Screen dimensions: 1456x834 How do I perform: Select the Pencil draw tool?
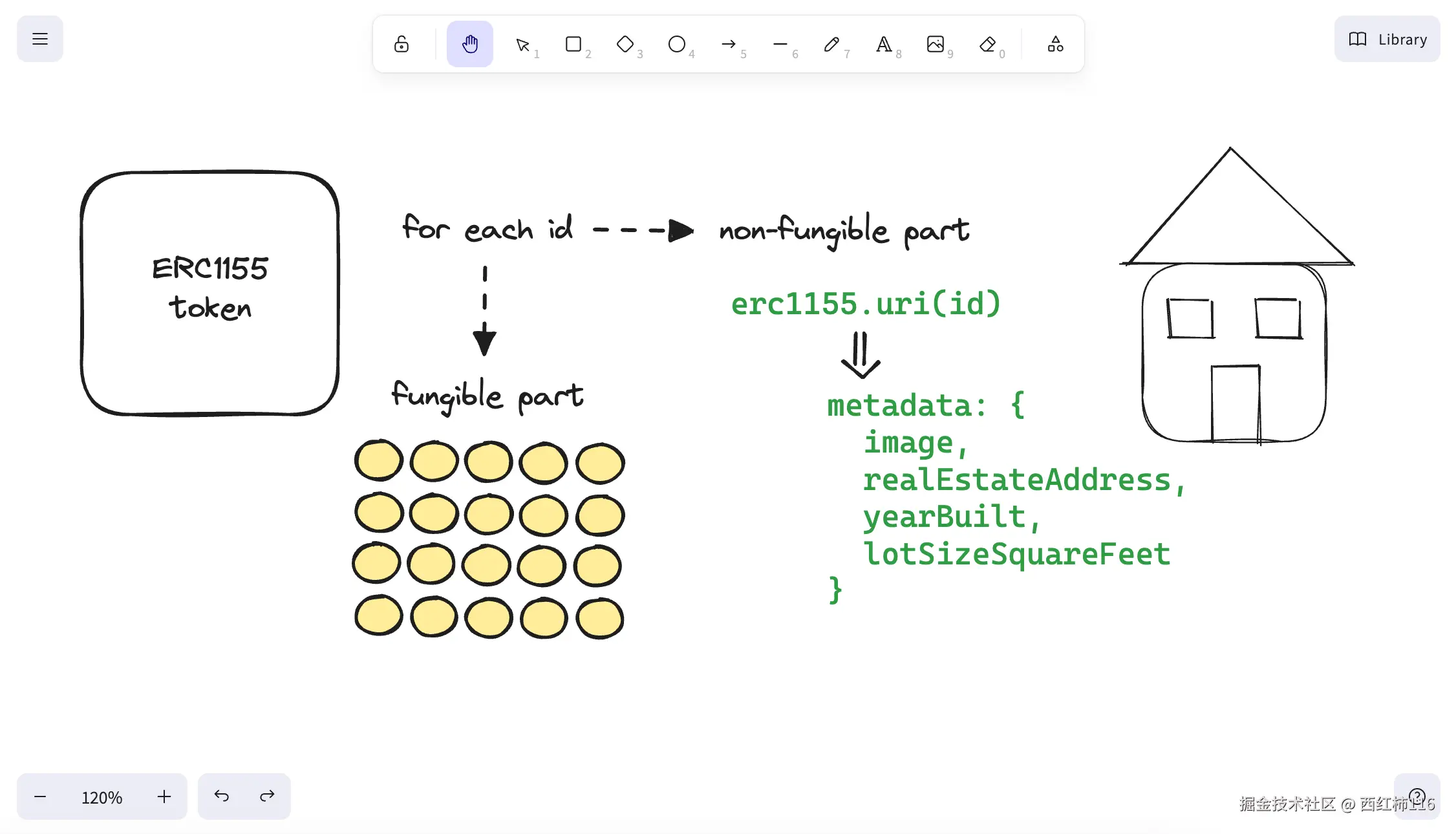(x=832, y=44)
